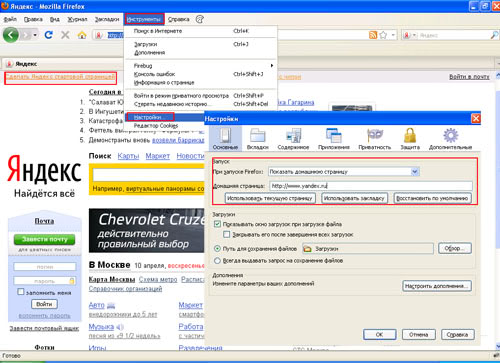500x363 pixels.
Task: Expand the 'При запуске Firefox' dropdown
Action: [x=415, y=172]
